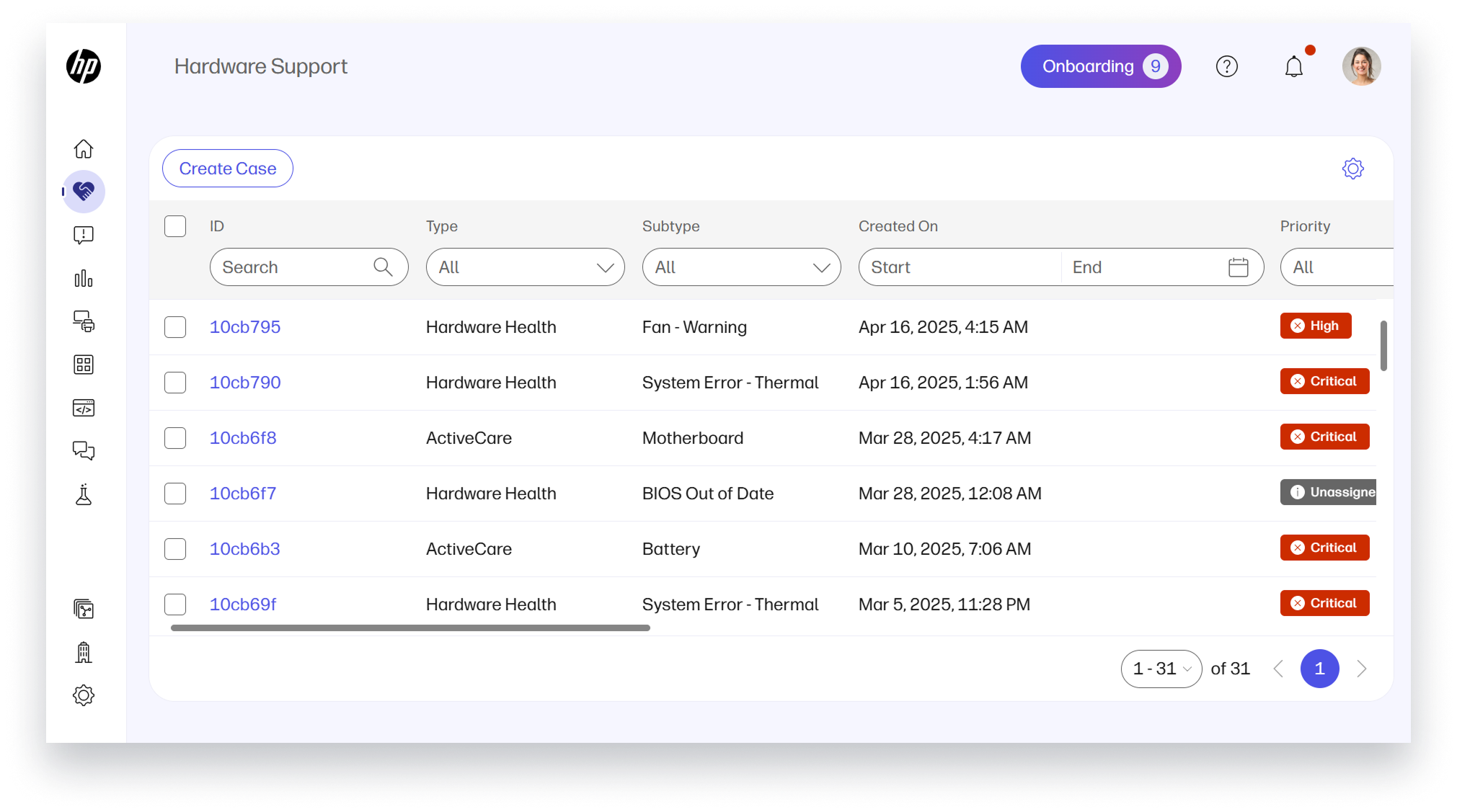Select checkbox for case 10cb795

coord(175,327)
